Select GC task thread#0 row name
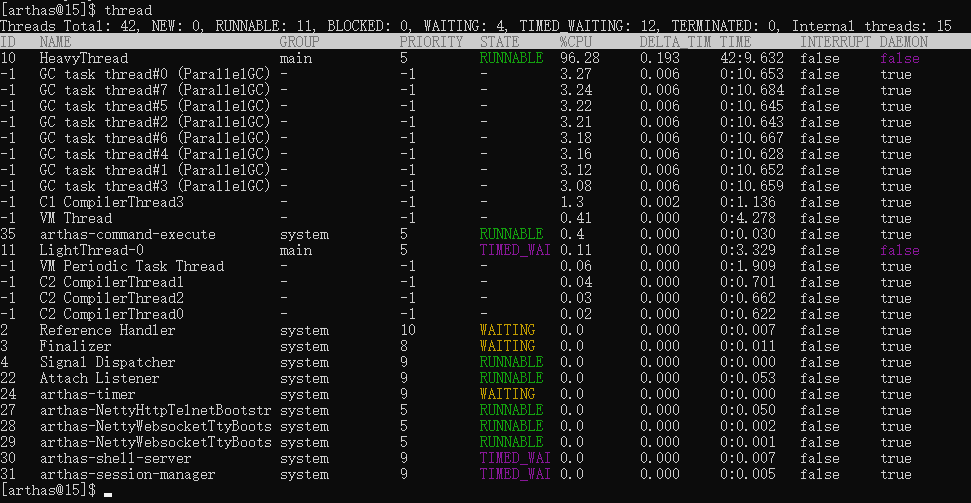The image size is (971, 503). 155,74
